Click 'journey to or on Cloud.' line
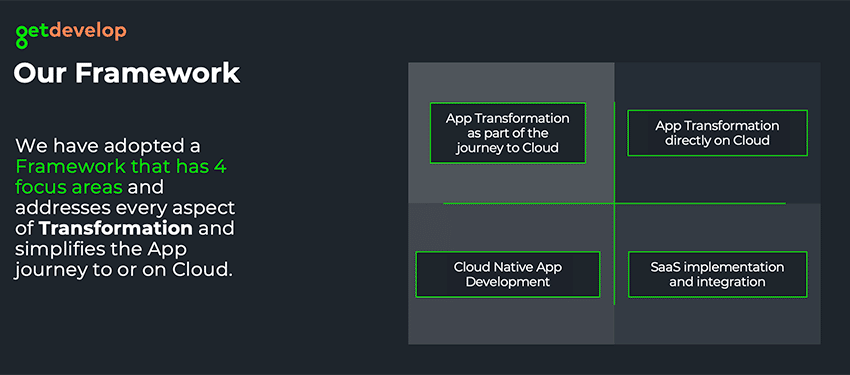The image size is (850, 375). 124,269
